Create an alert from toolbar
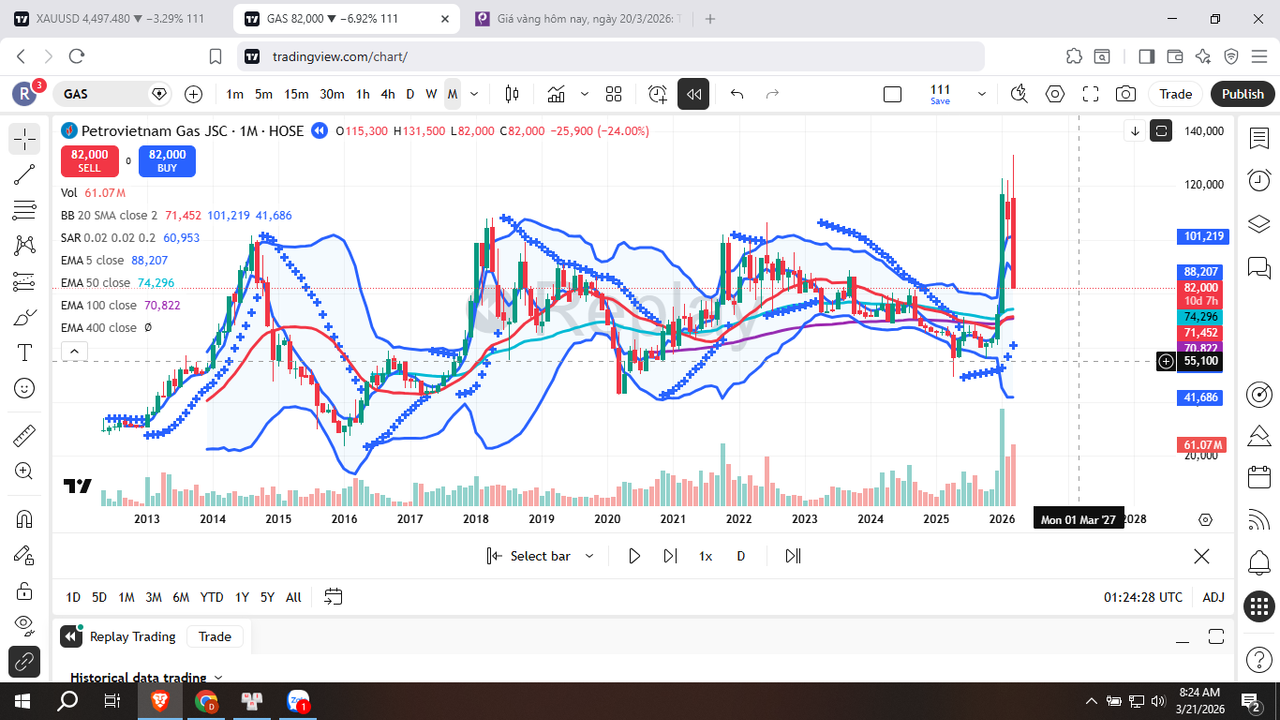 [x=657, y=94]
